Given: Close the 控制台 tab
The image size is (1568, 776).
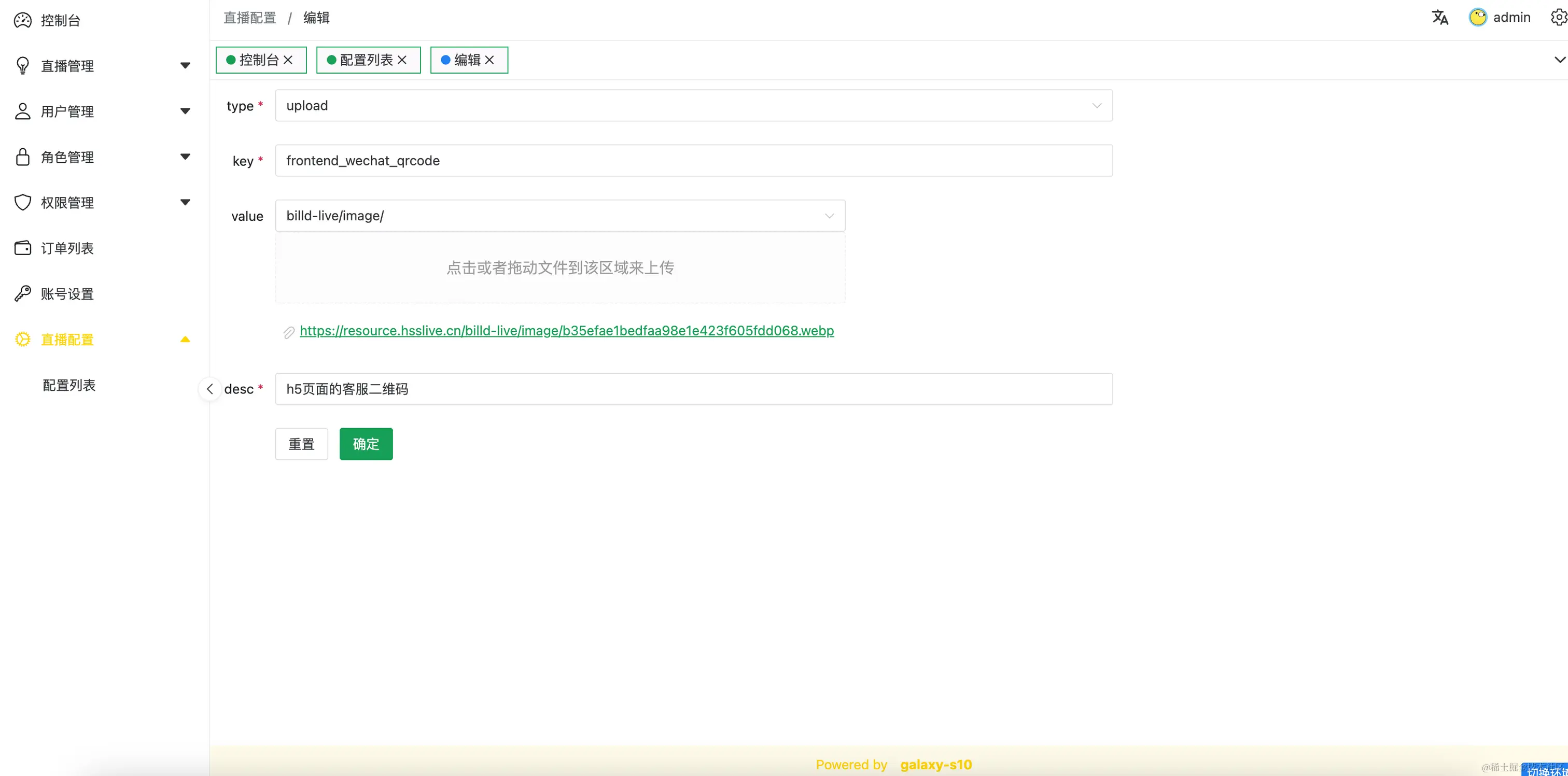Looking at the screenshot, I should (288, 60).
